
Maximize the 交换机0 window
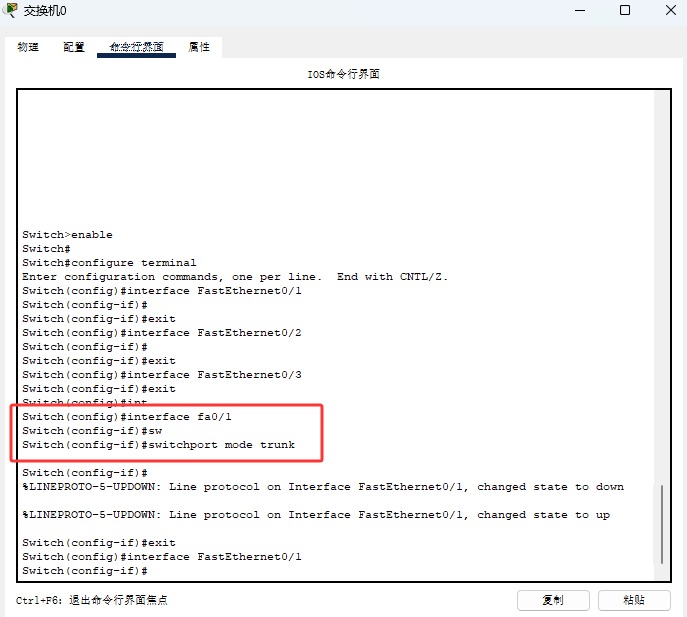624,11
